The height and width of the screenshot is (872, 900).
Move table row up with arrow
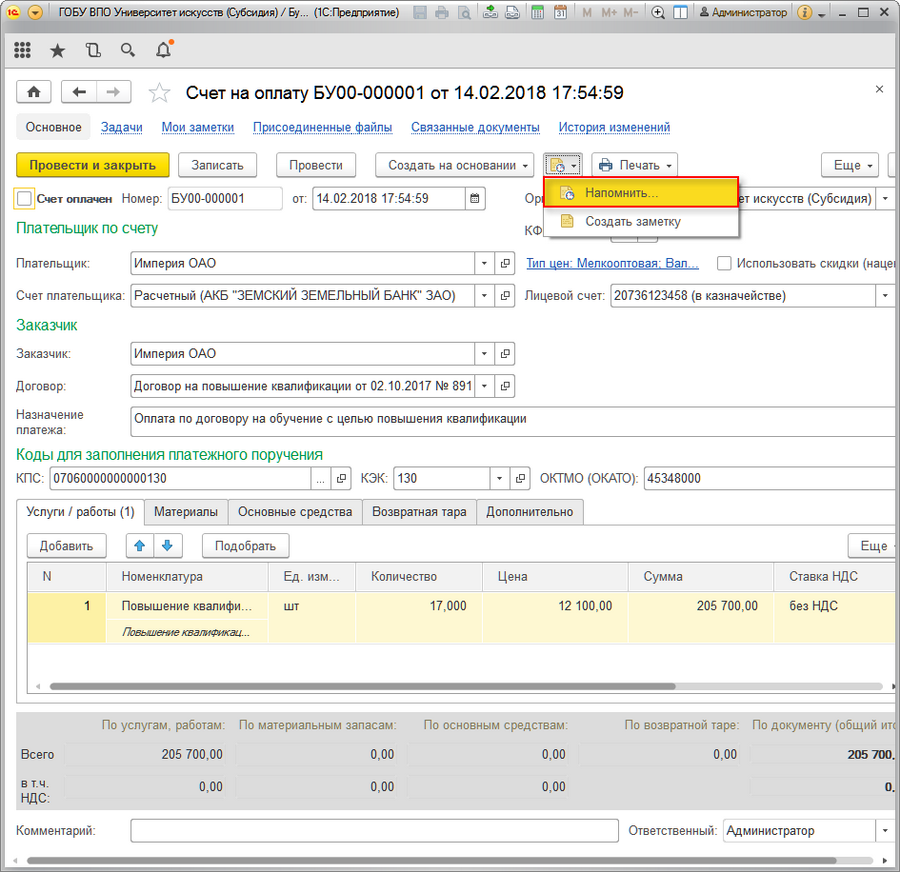(x=140, y=546)
